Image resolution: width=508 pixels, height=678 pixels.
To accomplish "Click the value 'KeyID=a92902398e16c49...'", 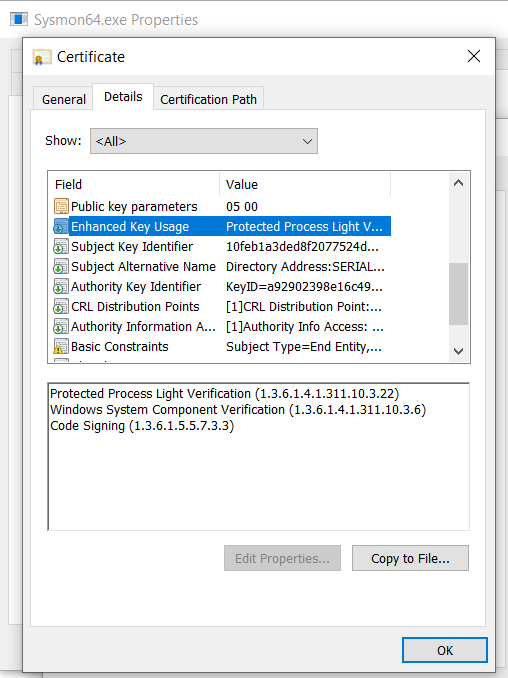I will 304,286.
